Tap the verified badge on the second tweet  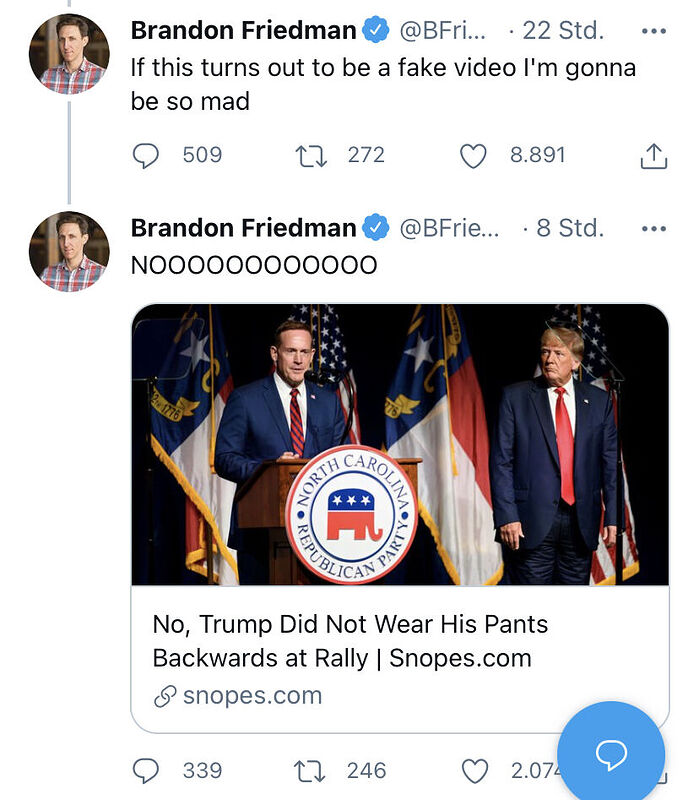pyautogui.click(x=376, y=228)
